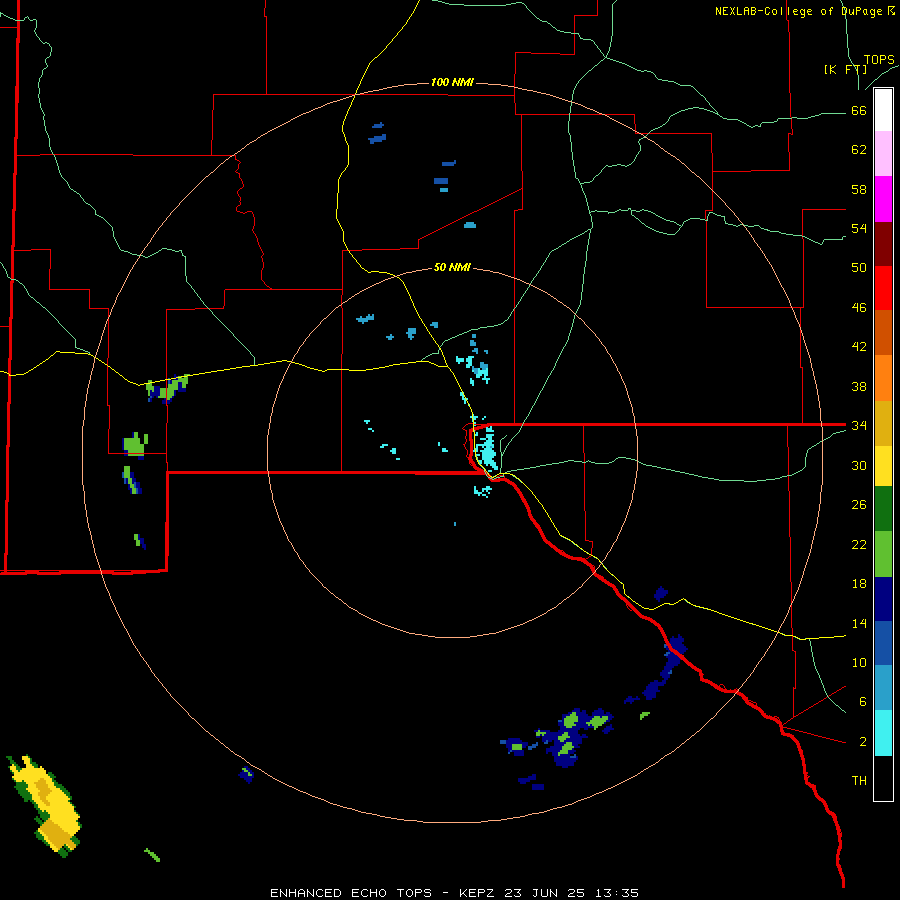This screenshot has height=900, width=900.
Task: Click the 58 legend value
Action: (859, 189)
